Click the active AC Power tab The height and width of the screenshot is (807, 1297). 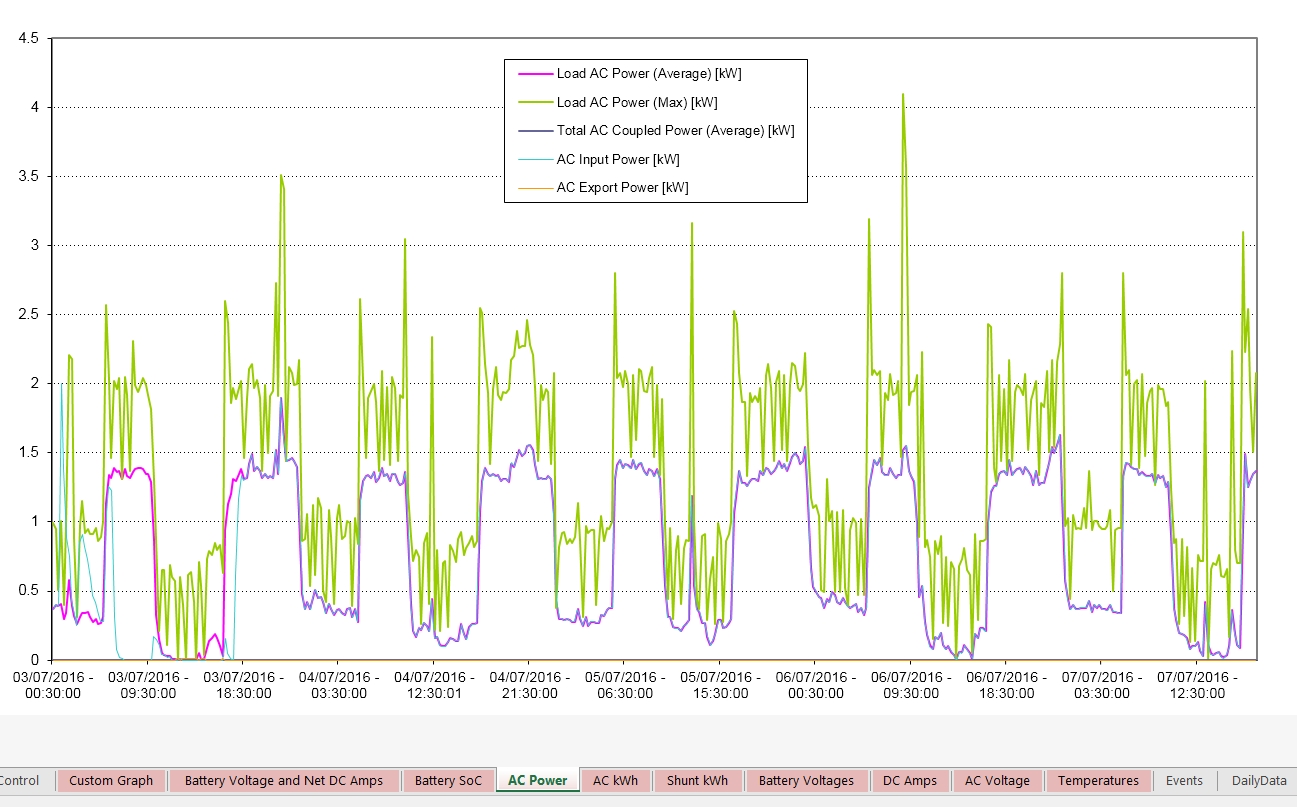point(537,781)
